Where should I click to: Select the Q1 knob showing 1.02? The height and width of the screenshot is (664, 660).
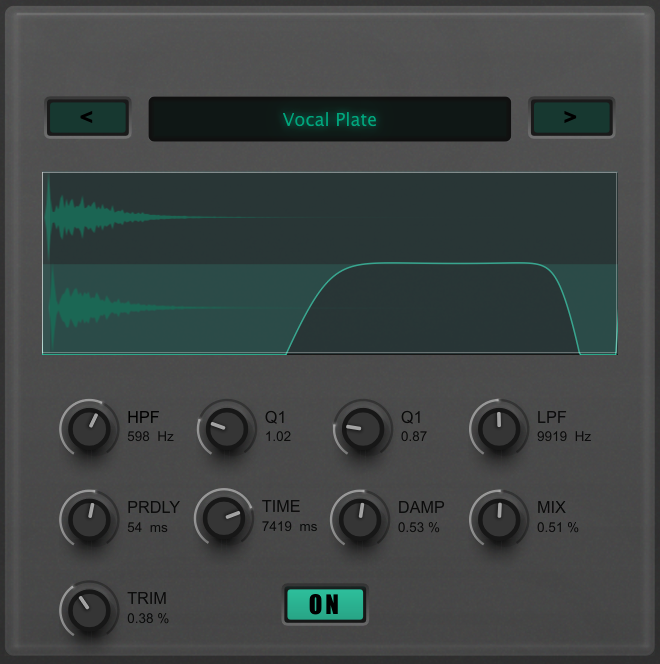(226, 429)
